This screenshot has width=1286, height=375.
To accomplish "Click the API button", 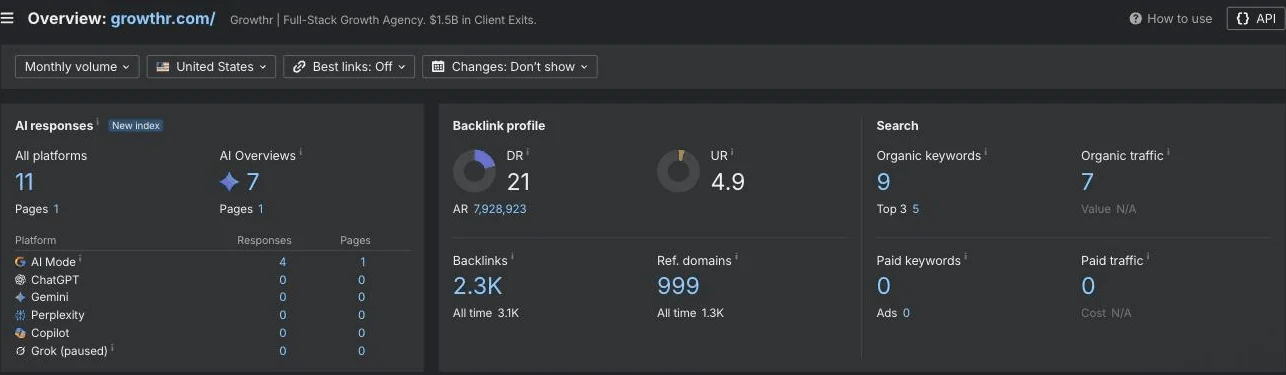I will (x=1255, y=18).
